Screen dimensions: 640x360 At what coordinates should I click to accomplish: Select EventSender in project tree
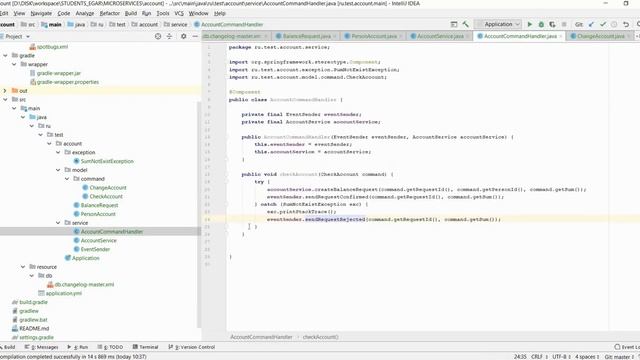click(95, 249)
